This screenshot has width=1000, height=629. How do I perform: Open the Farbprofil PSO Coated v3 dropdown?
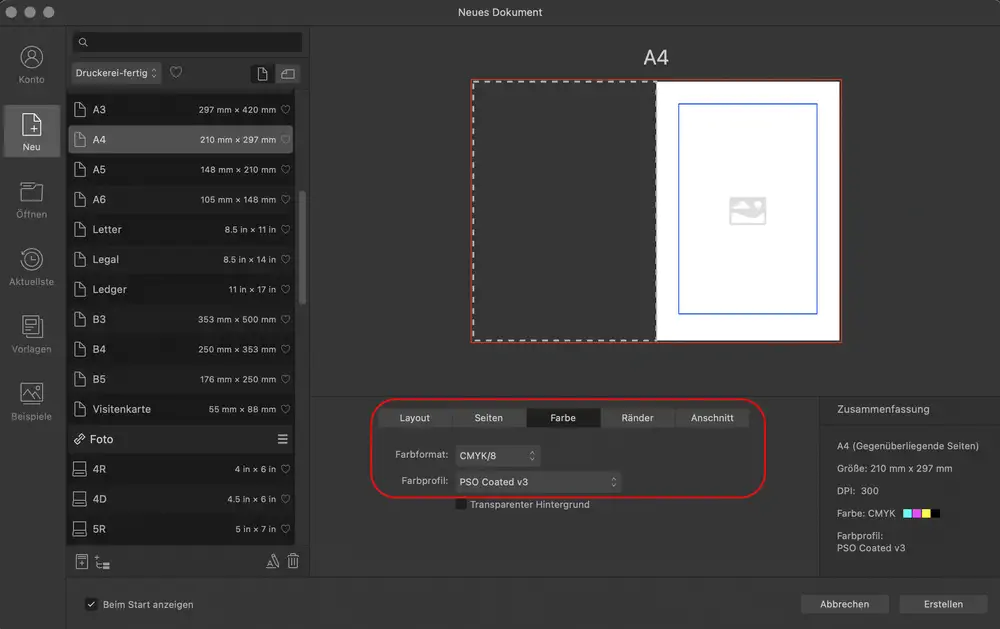tap(538, 482)
